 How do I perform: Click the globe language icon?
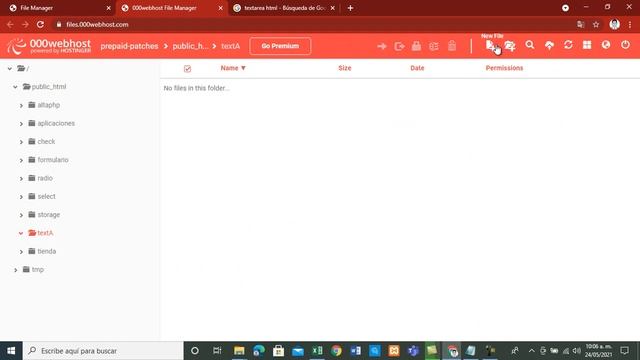pyautogui.click(x=606, y=45)
